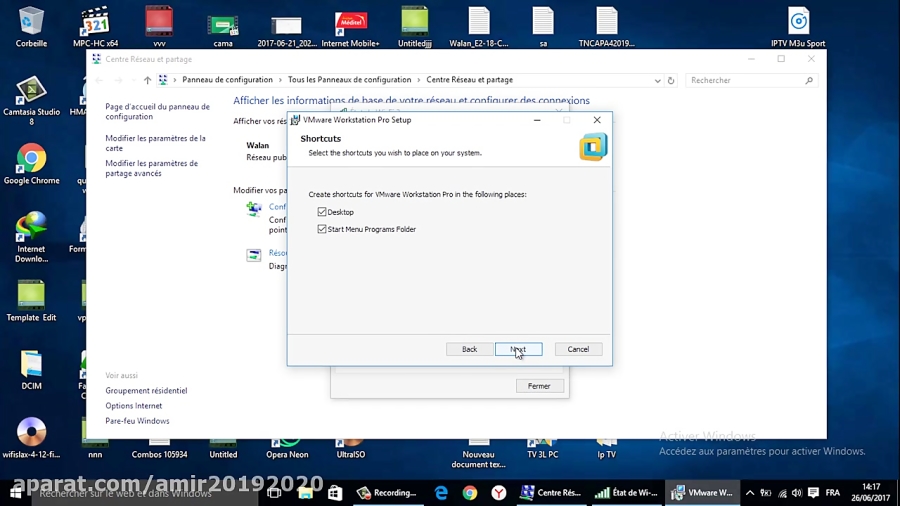Switch to Centre Rés... taskbar window
This screenshot has height=506, width=900.
click(551, 492)
